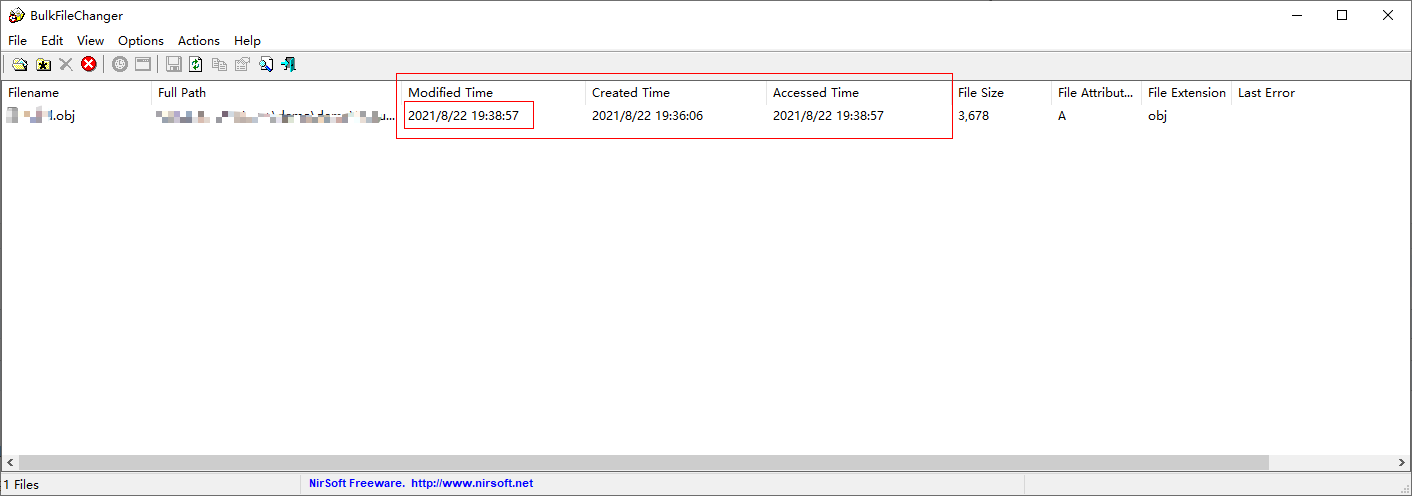Minimize the BulkFileChanger window

tap(1296, 15)
